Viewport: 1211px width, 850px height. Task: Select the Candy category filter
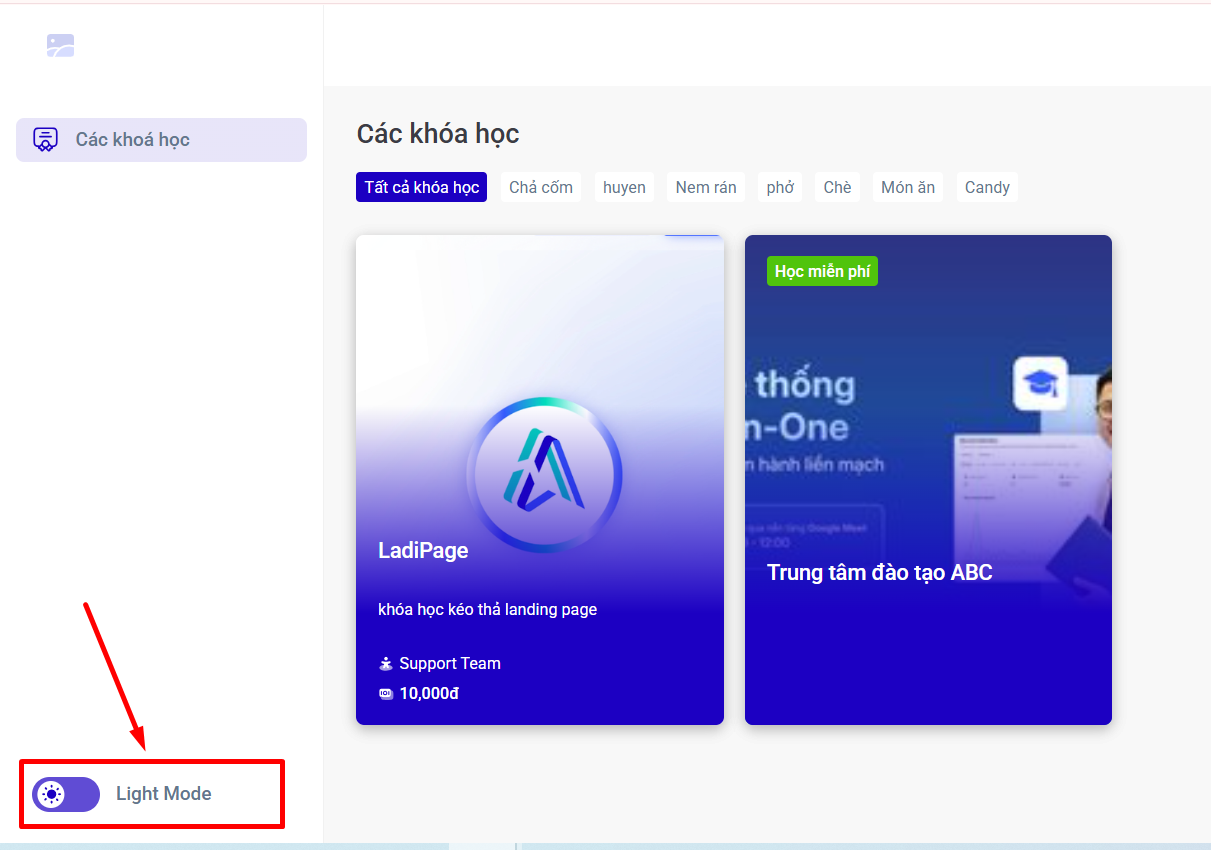987,187
